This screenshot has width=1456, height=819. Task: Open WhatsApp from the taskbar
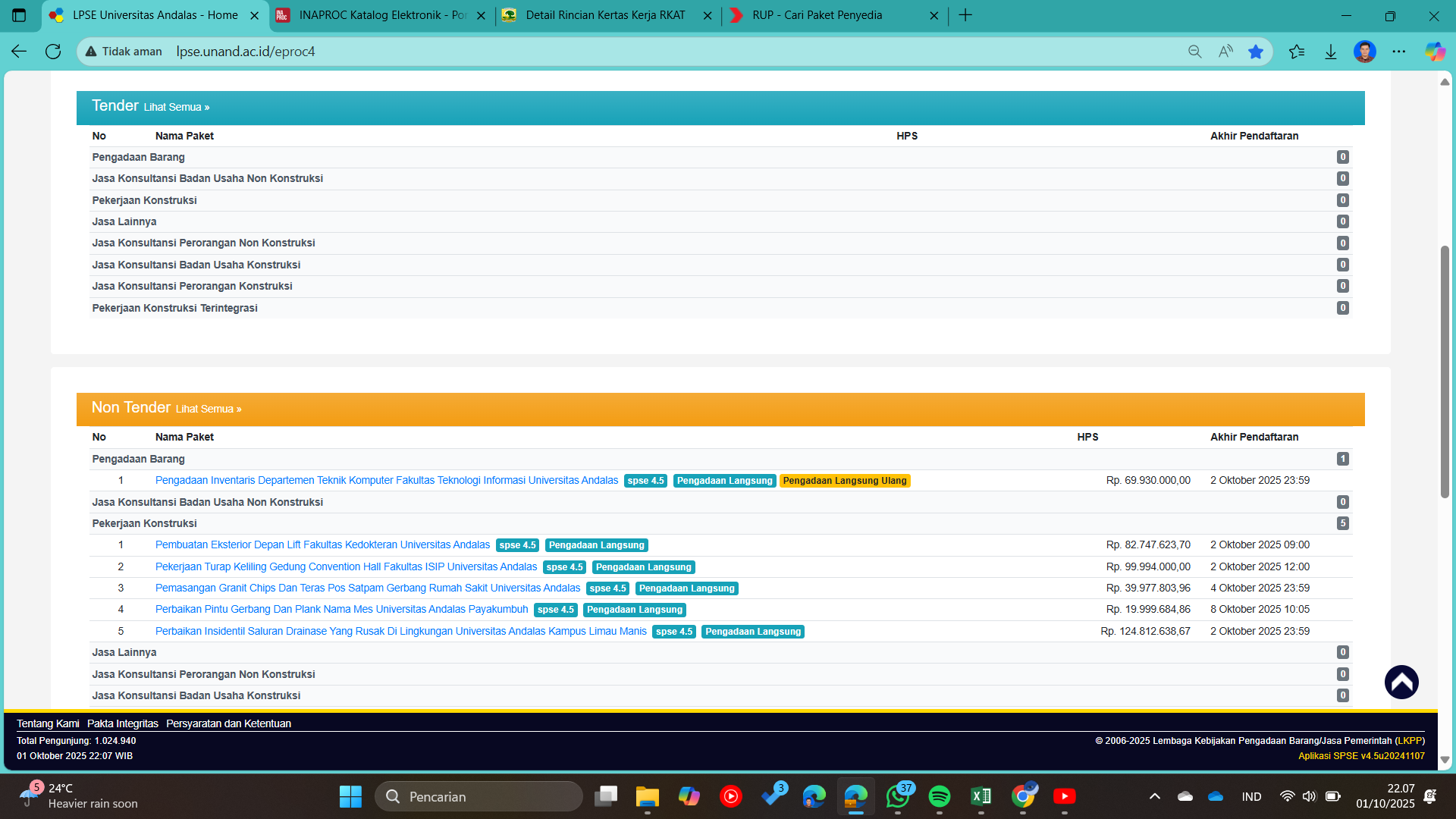click(897, 796)
